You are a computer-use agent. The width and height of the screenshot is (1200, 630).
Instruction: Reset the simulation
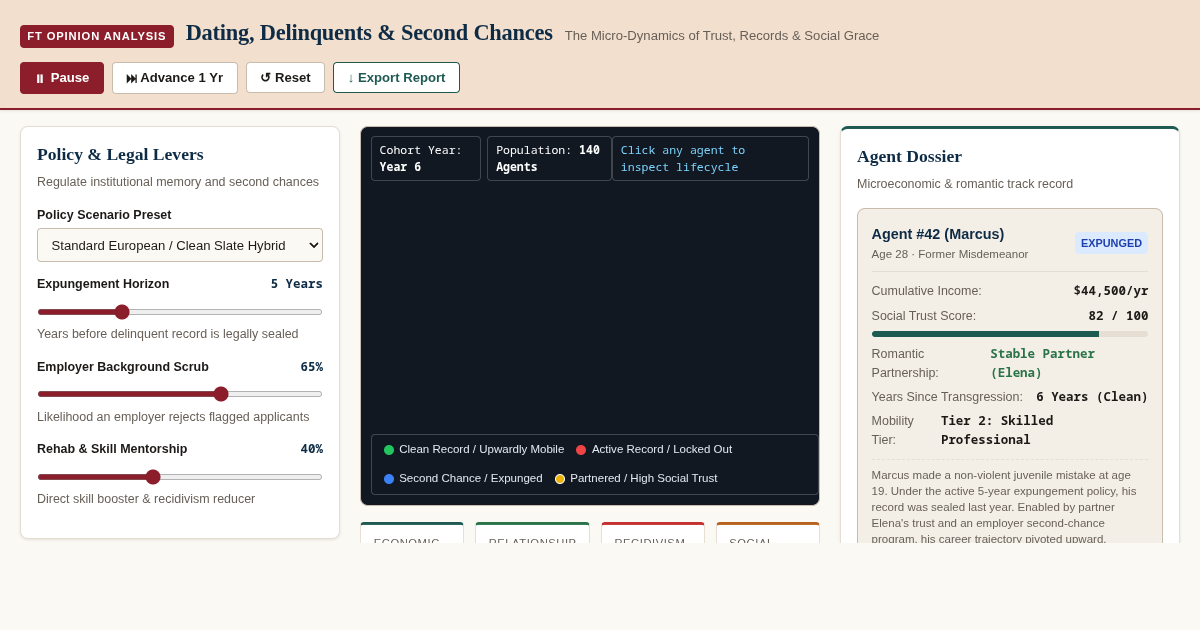[285, 78]
